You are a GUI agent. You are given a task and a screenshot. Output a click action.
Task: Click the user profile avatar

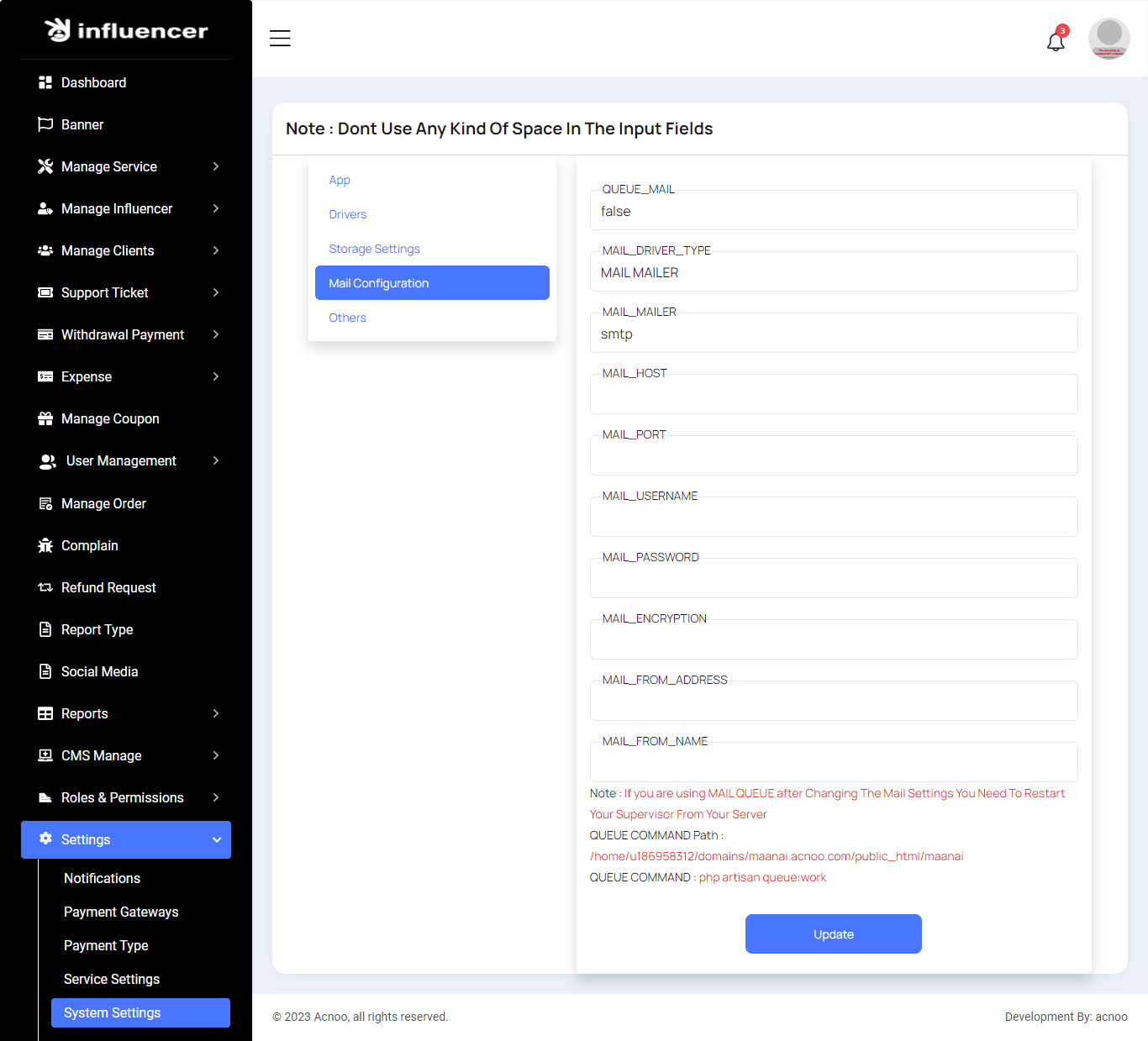point(1109,39)
